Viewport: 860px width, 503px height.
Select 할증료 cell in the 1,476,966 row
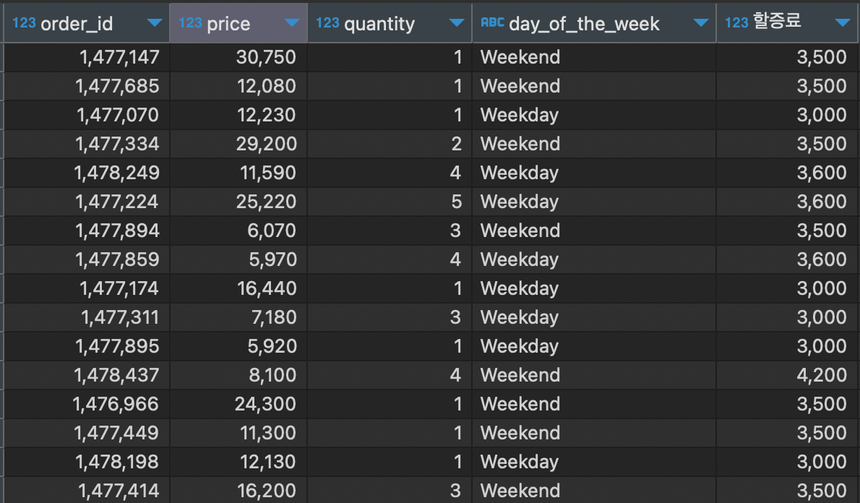click(x=788, y=404)
